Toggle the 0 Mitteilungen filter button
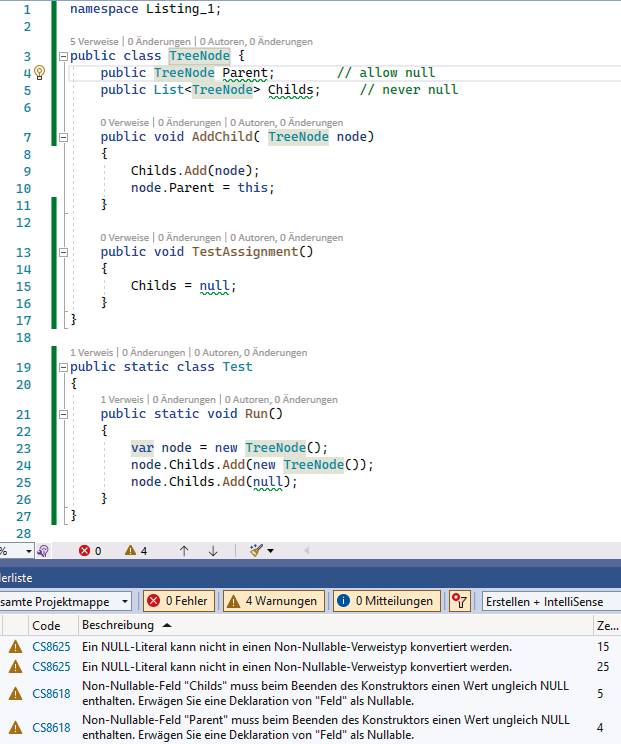621x744 pixels. pyautogui.click(x=387, y=601)
